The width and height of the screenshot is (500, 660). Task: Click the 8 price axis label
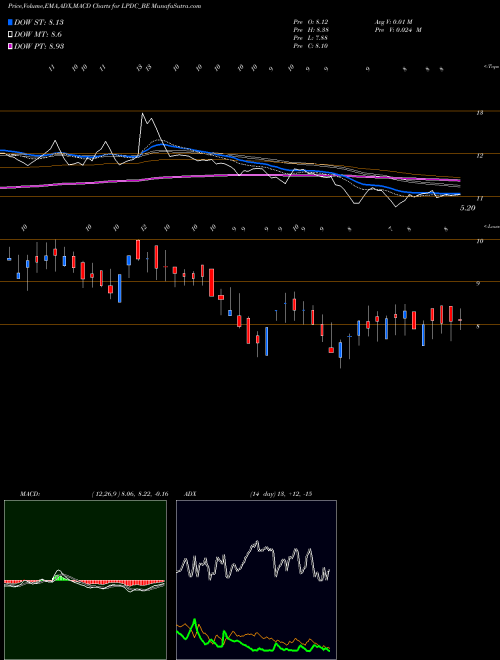point(478,326)
